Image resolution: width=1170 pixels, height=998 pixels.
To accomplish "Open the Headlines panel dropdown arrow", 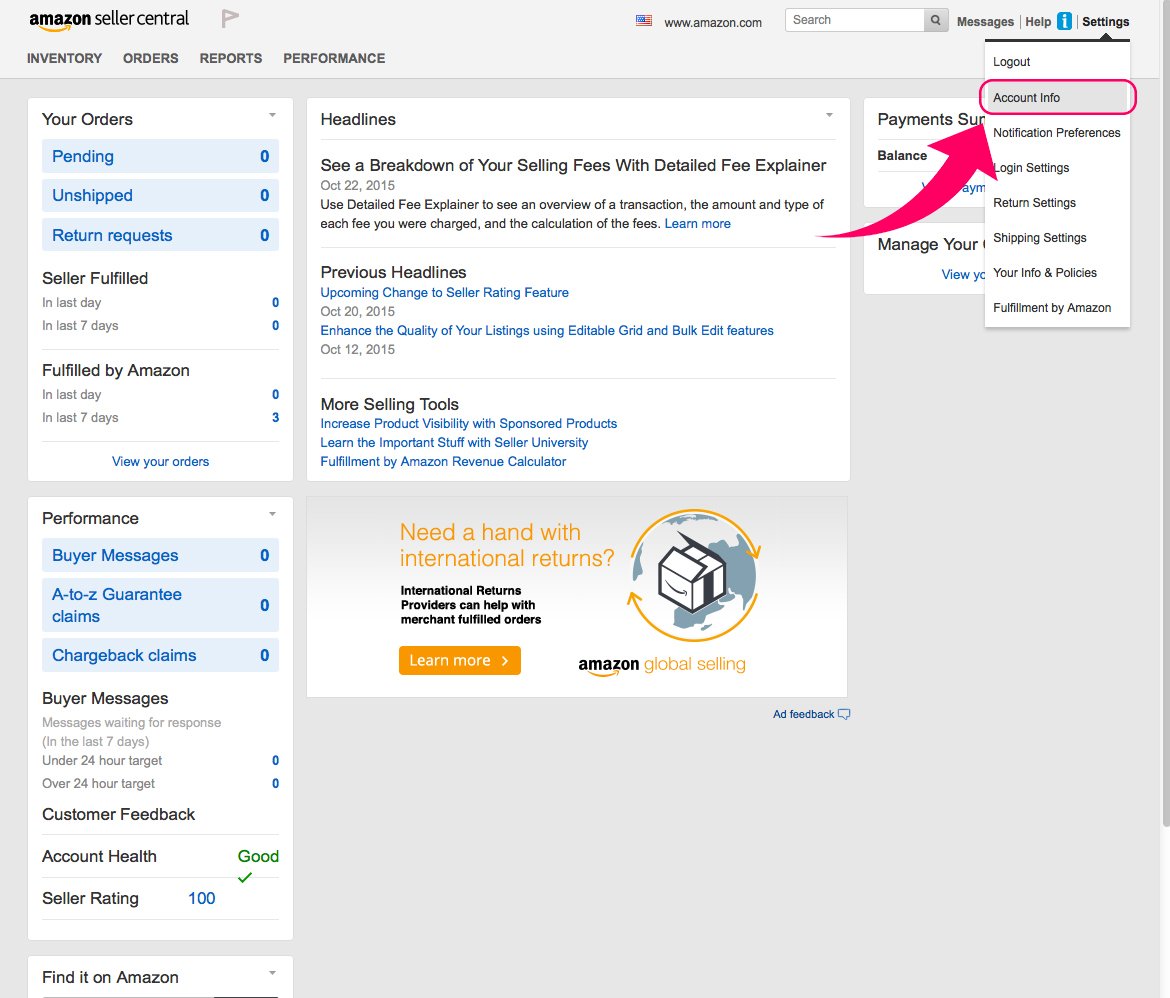I will pyautogui.click(x=829, y=115).
